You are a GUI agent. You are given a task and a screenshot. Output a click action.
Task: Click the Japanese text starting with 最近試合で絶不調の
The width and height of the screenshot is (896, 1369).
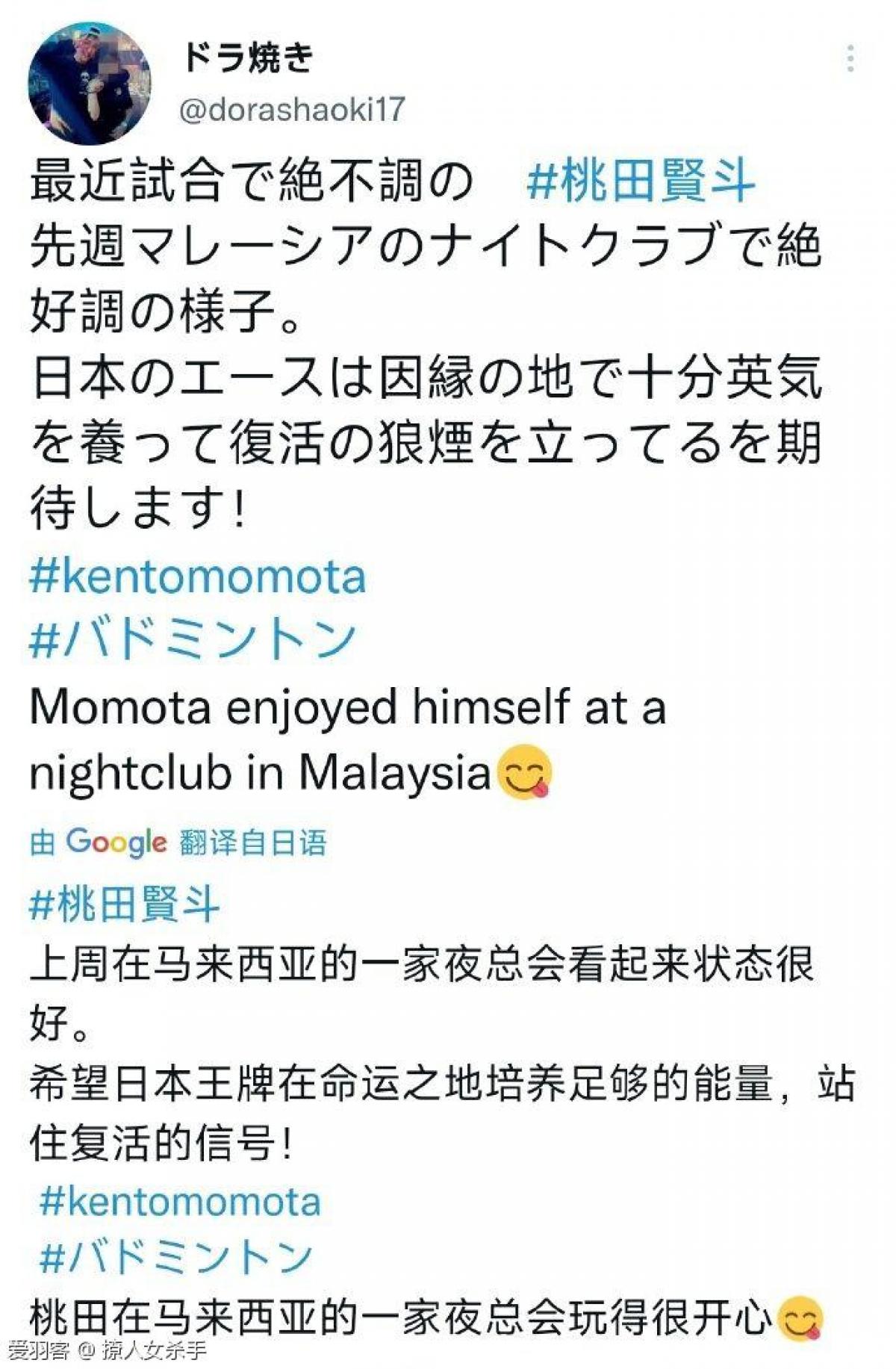click(252, 181)
